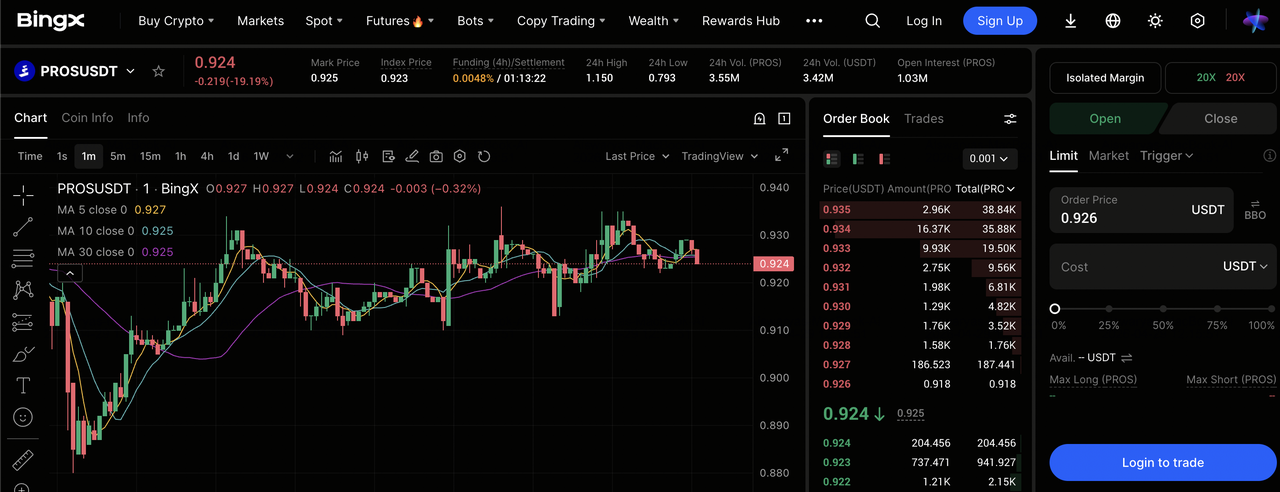The image size is (1280, 492).
Task: Click the Login to trade button
Action: (1162, 462)
